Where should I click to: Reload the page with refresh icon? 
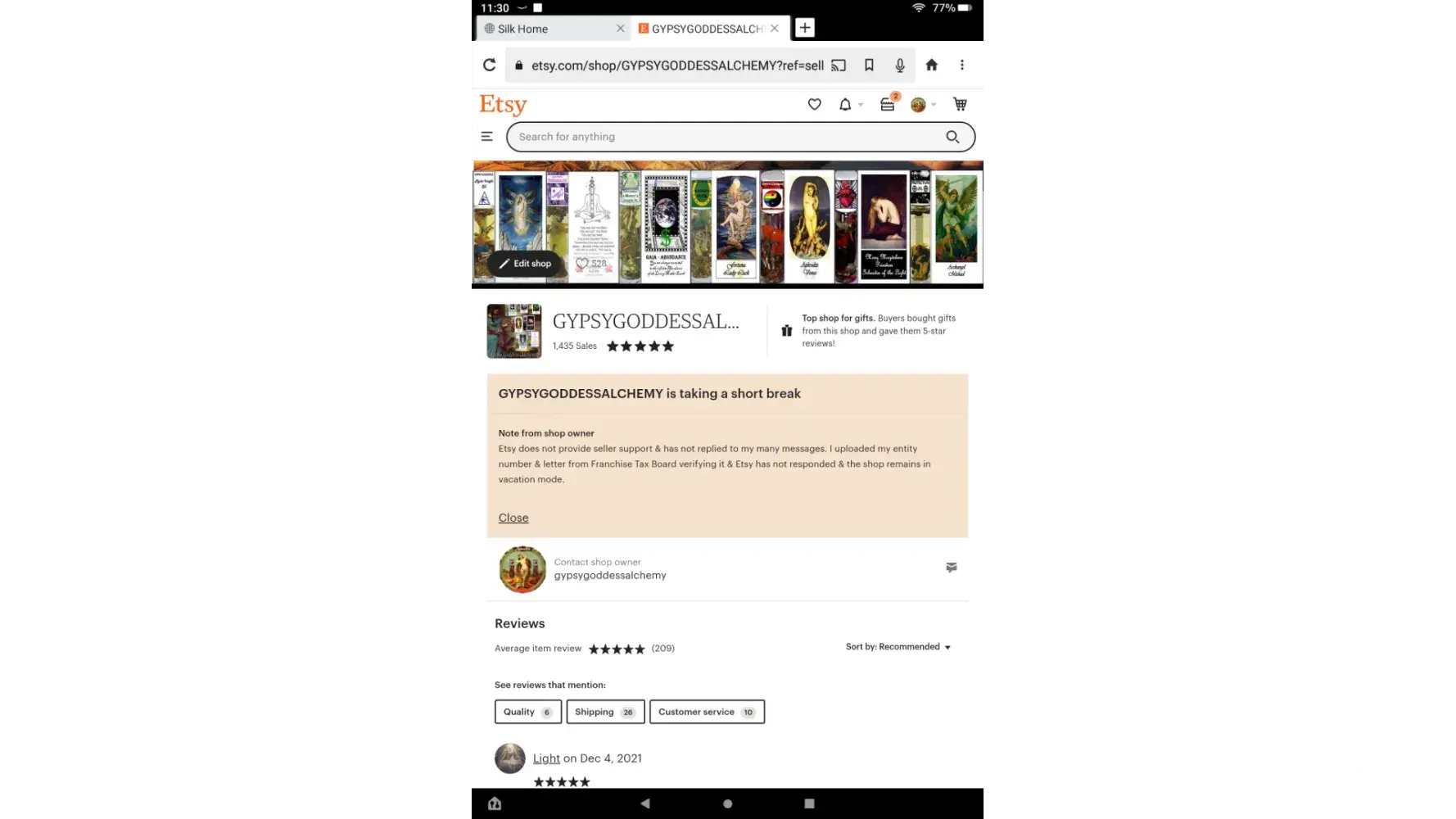(489, 65)
